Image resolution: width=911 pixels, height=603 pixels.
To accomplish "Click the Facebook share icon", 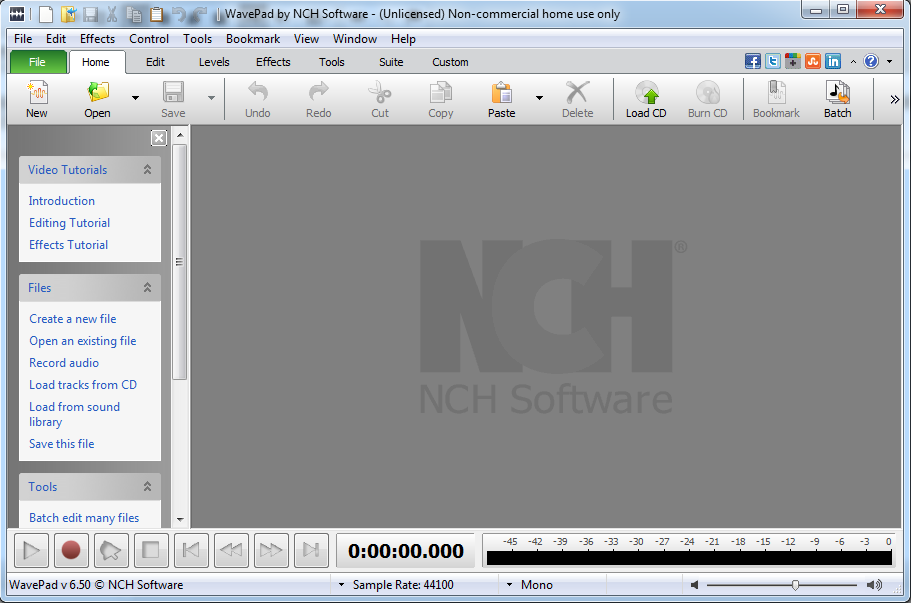I will point(753,62).
